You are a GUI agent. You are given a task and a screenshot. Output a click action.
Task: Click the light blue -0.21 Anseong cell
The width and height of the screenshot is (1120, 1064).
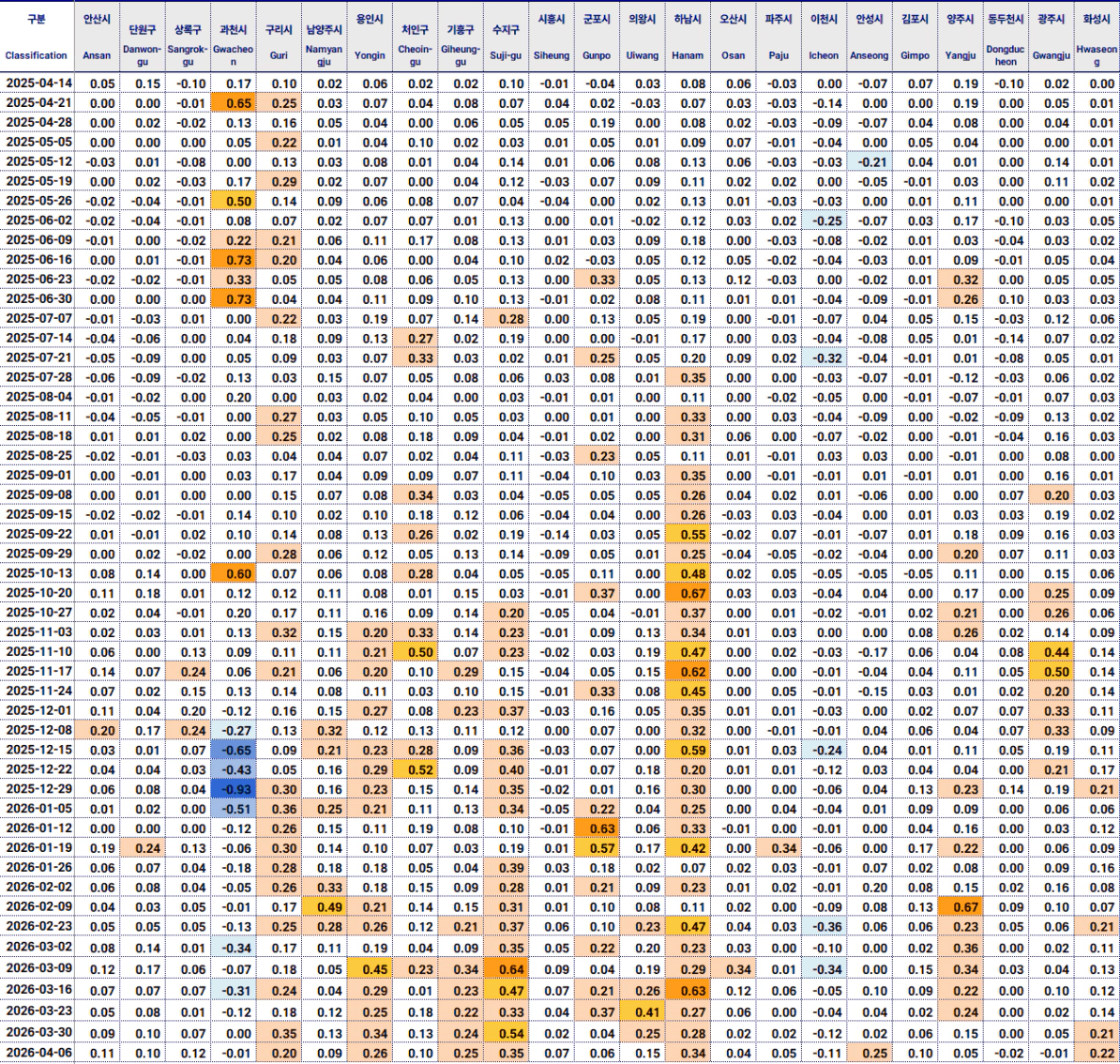point(870,162)
